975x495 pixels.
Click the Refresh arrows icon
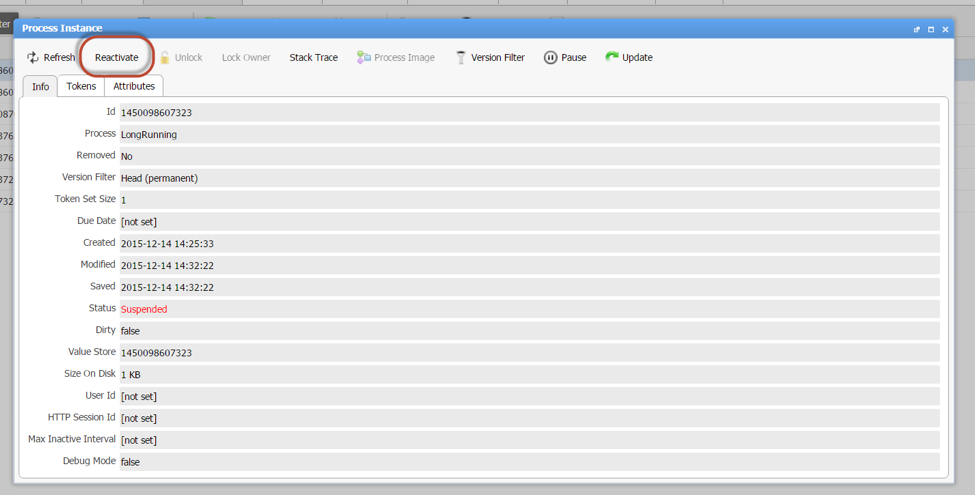click(x=33, y=57)
